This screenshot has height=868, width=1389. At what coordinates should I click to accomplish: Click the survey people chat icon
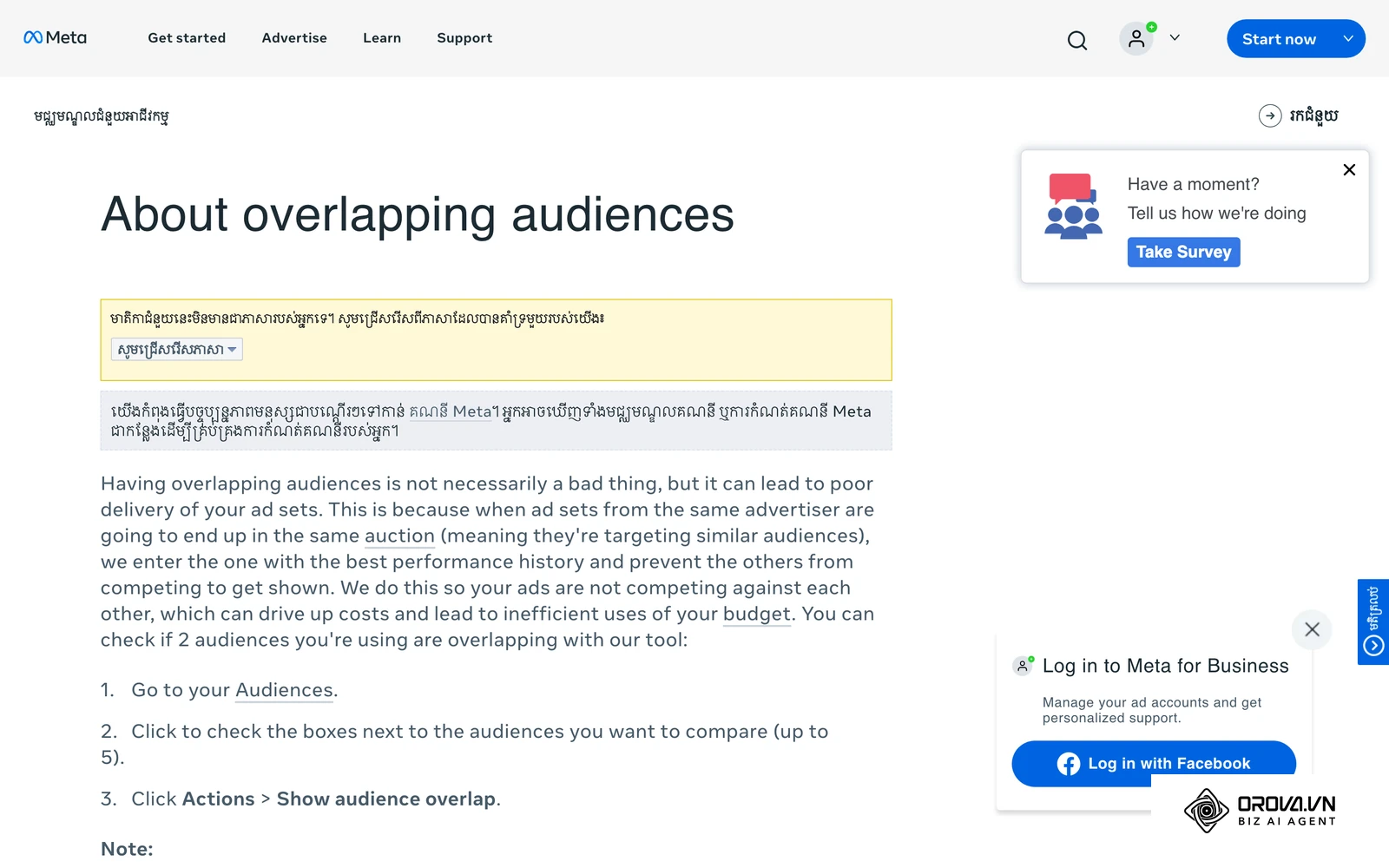(x=1073, y=206)
